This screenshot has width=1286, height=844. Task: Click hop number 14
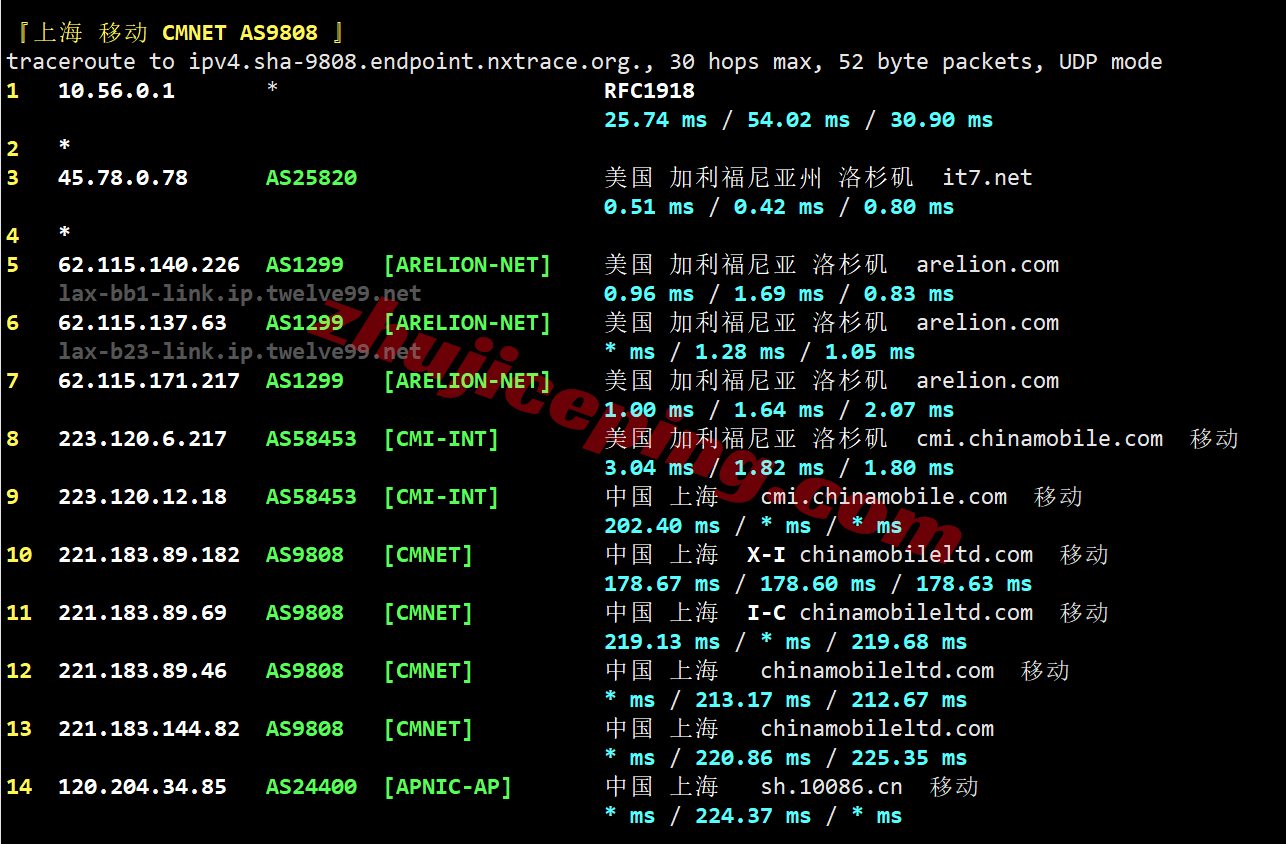pos(19,787)
